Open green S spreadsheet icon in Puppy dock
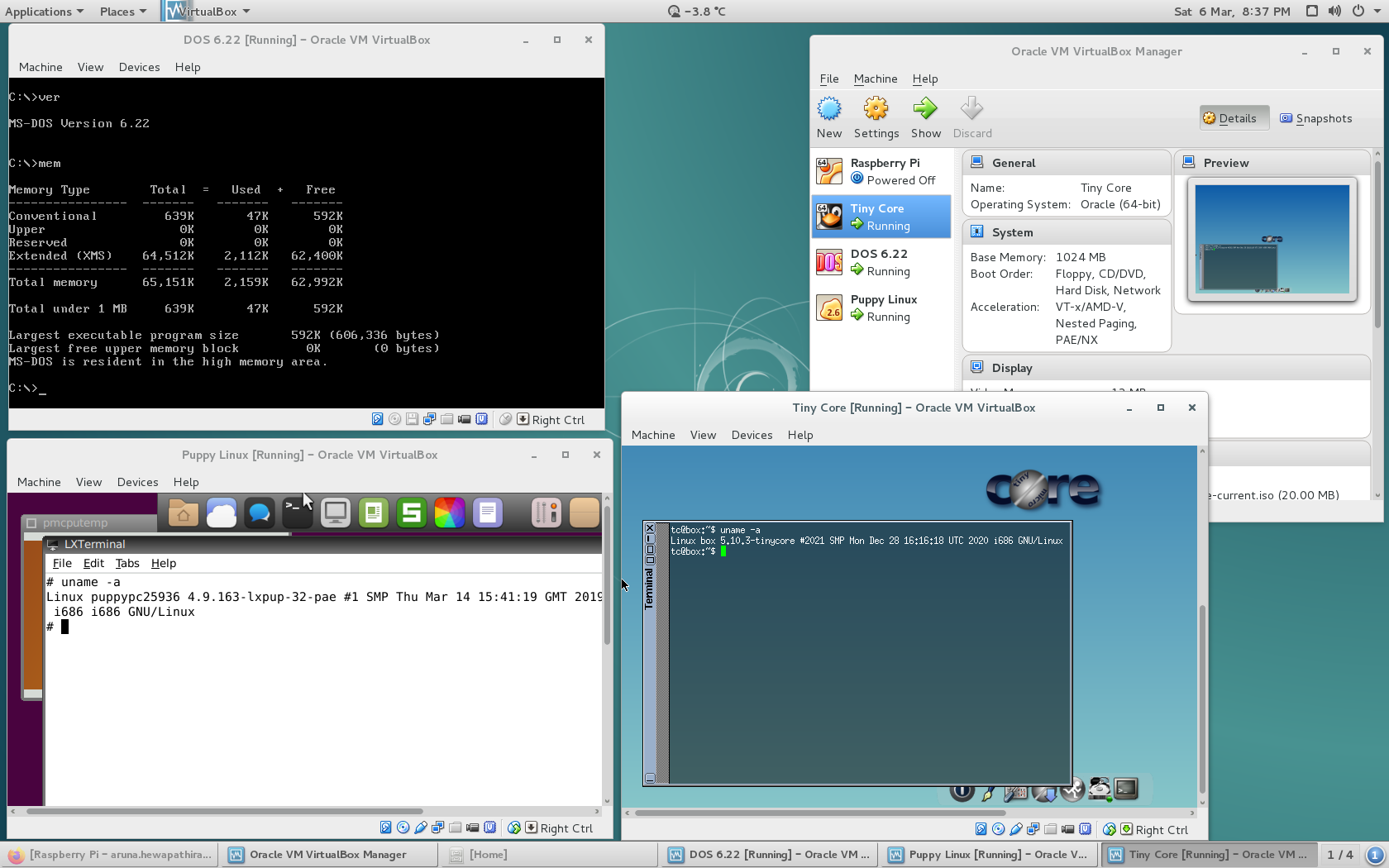This screenshot has width=1389, height=868. [411, 513]
